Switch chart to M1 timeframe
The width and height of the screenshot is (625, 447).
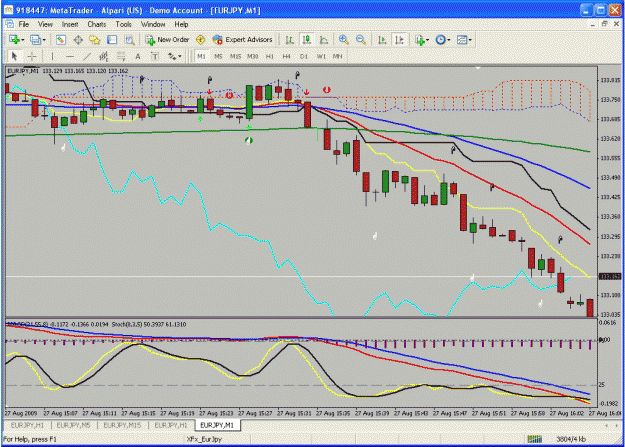[x=201, y=57]
